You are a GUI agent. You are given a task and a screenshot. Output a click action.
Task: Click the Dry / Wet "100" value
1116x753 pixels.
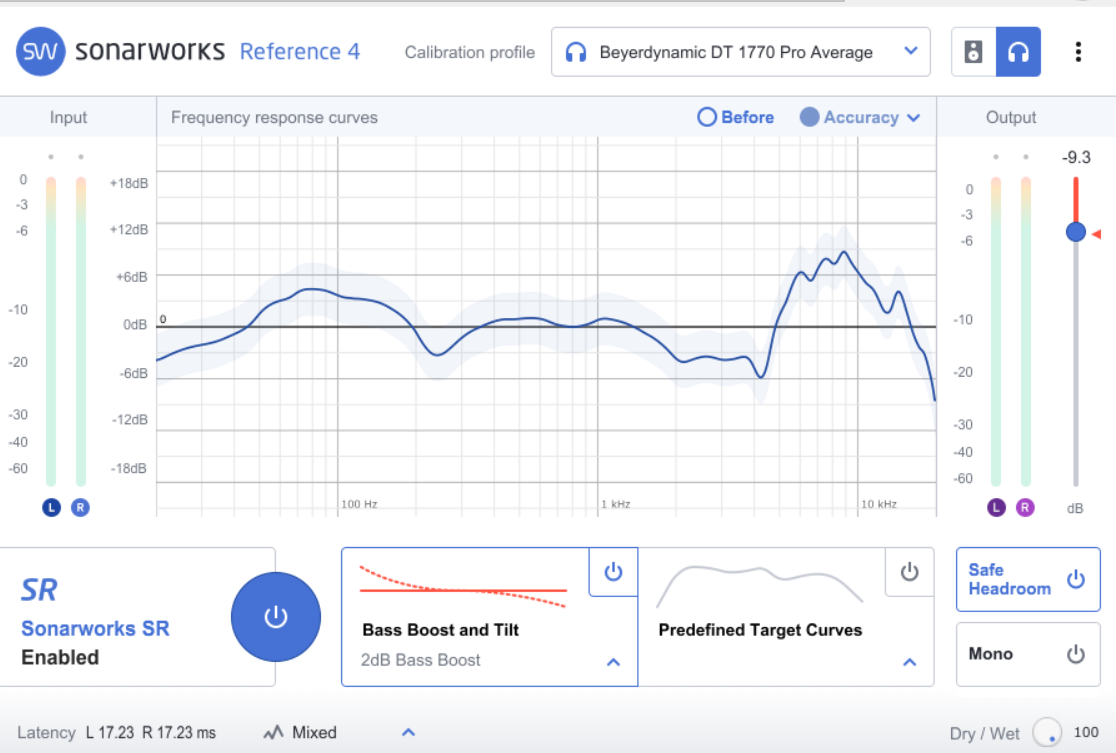pos(1086,732)
